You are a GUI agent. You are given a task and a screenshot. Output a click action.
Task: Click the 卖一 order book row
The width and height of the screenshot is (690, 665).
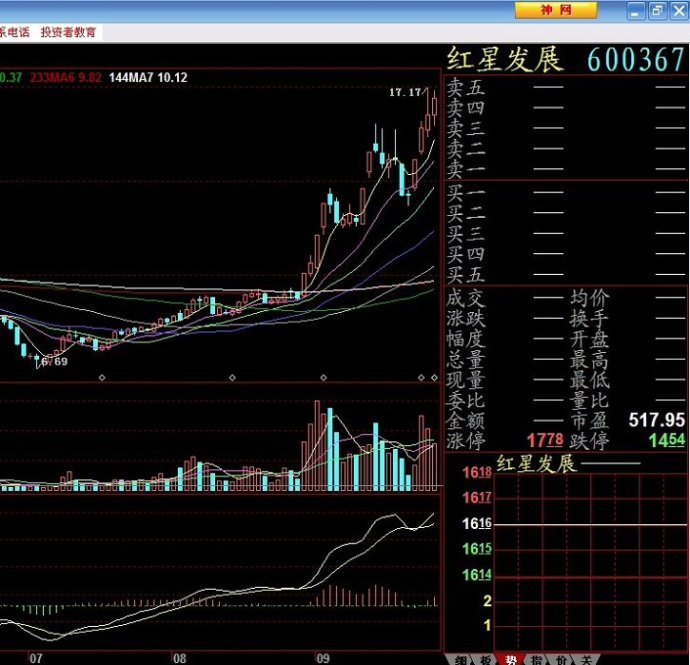[566, 169]
